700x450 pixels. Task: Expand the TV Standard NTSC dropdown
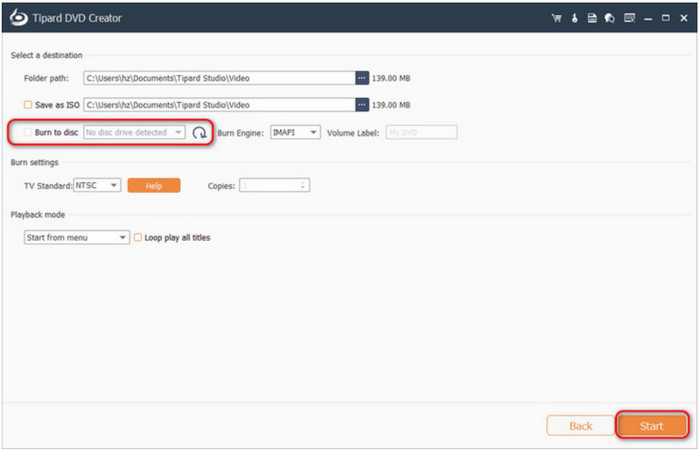(x=97, y=185)
